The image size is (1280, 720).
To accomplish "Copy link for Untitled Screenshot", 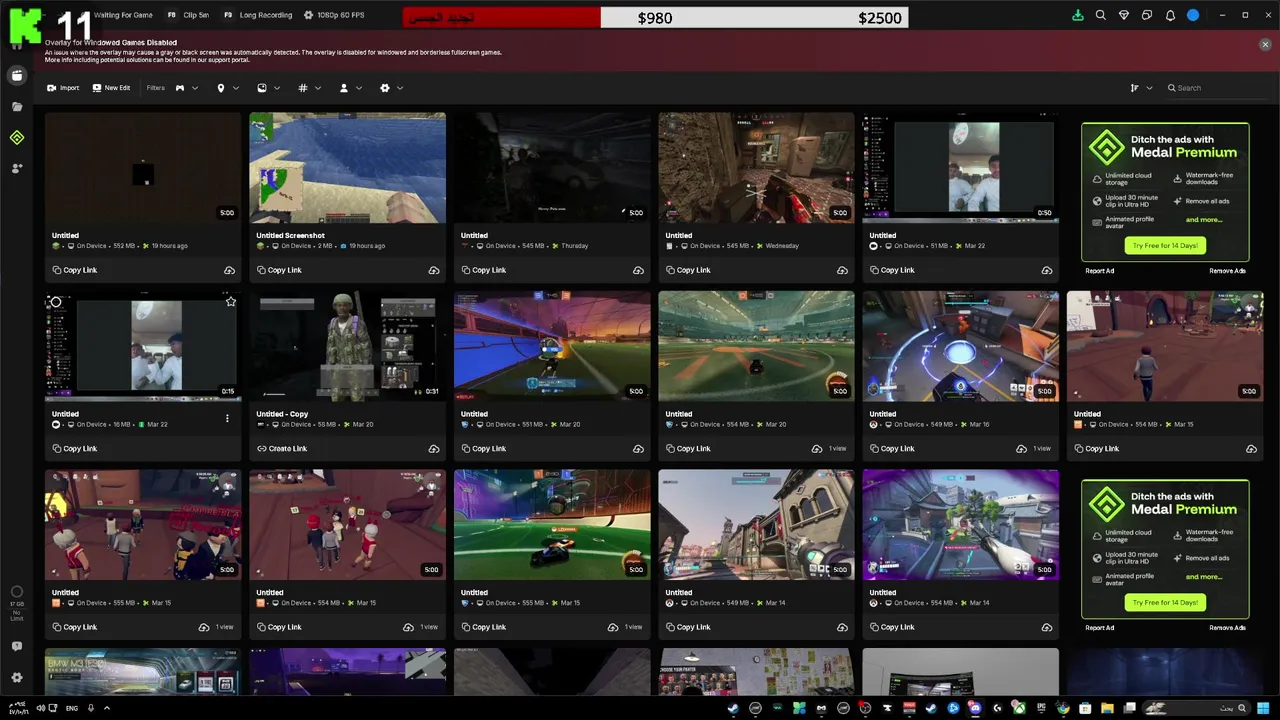I will click(279, 270).
